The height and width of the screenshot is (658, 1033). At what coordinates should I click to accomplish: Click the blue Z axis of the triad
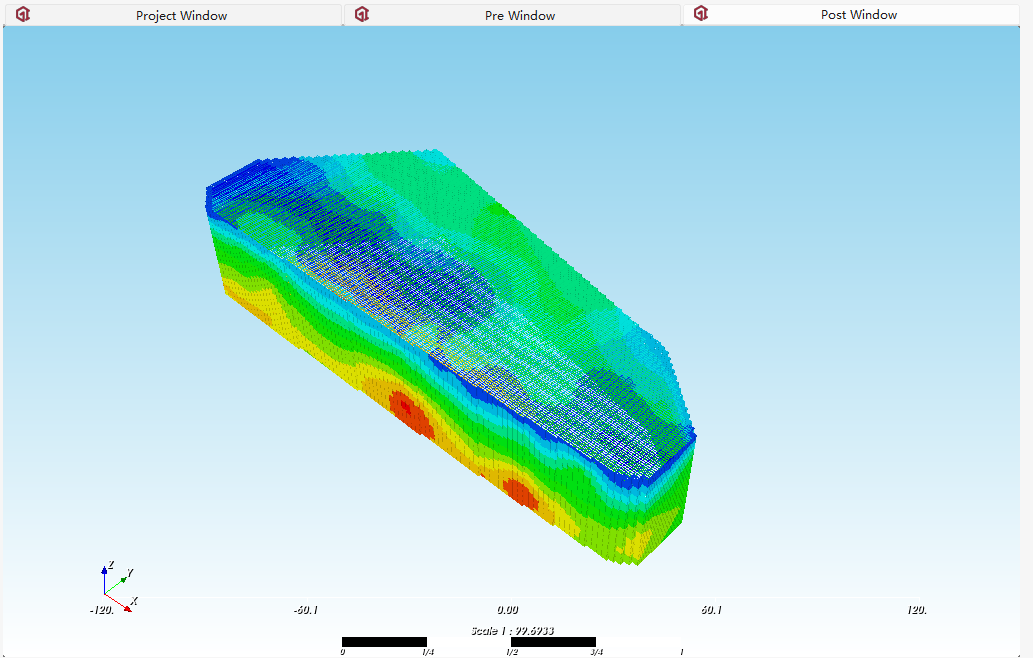(104, 579)
